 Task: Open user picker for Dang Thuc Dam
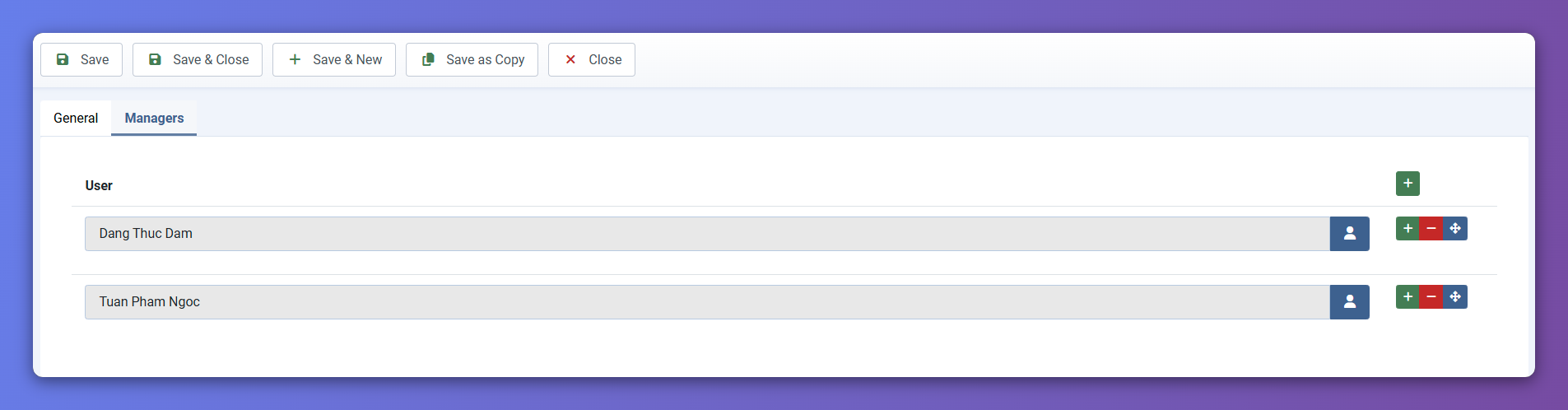(x=1349, y=234)
